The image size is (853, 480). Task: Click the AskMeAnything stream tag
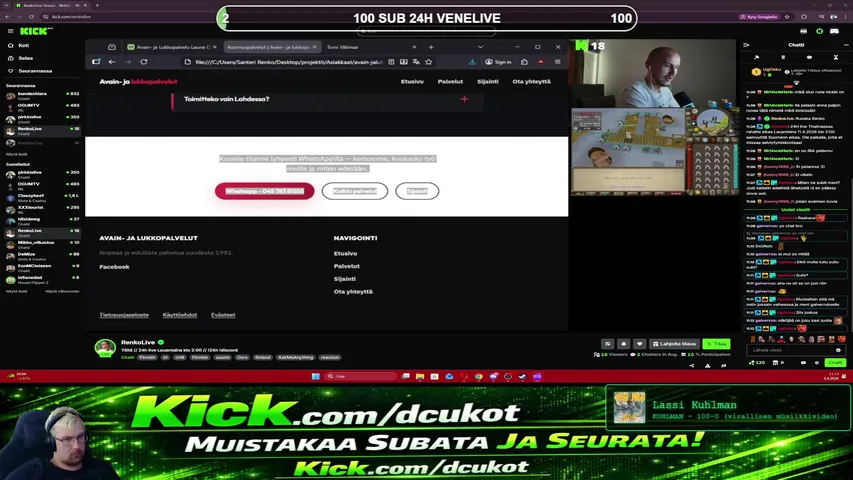(x=295, y=358)
